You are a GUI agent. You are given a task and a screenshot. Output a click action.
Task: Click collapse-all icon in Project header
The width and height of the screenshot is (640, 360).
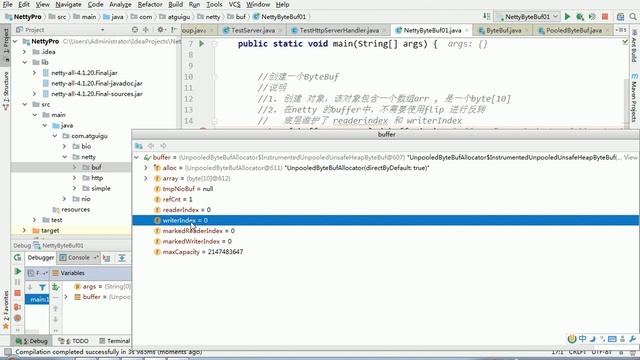pos(146,30)
